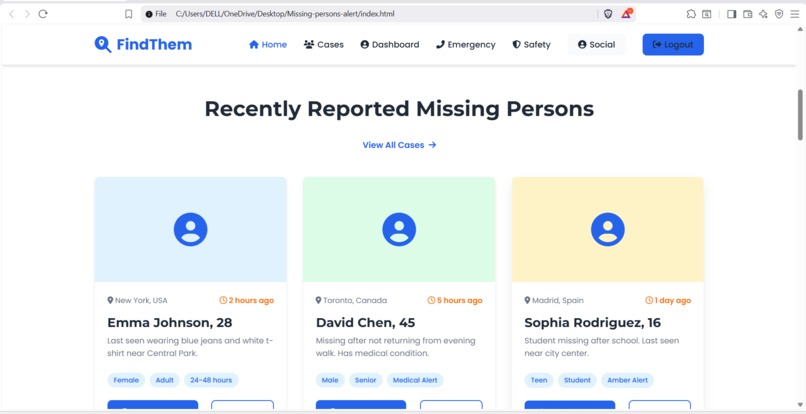806x414 pixels.
Task: Click David Chen's description text
Action: [x=396, y=347]
